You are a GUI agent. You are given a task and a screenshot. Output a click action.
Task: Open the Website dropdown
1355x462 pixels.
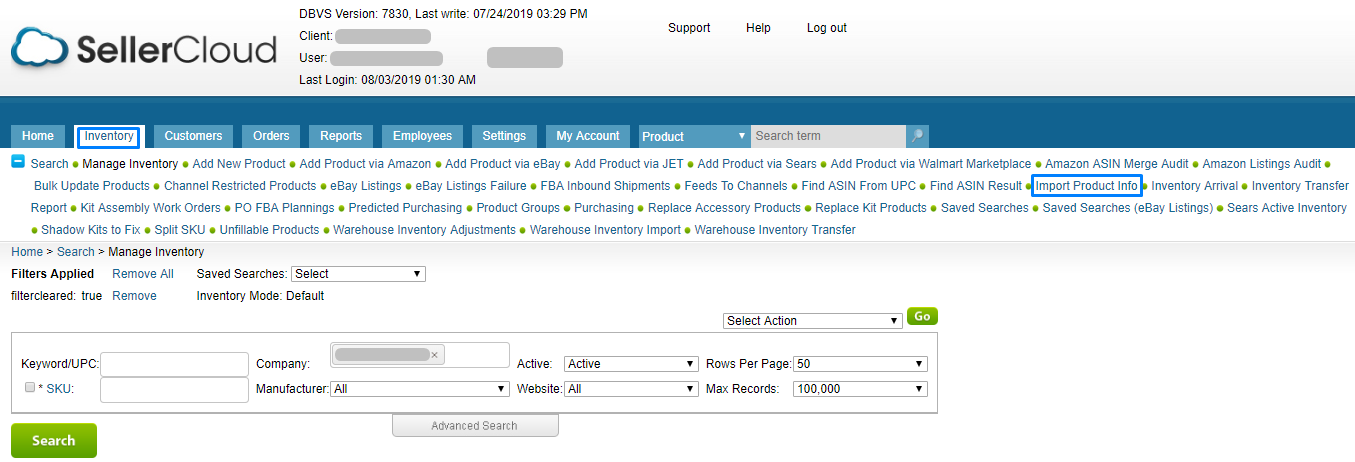631,389
